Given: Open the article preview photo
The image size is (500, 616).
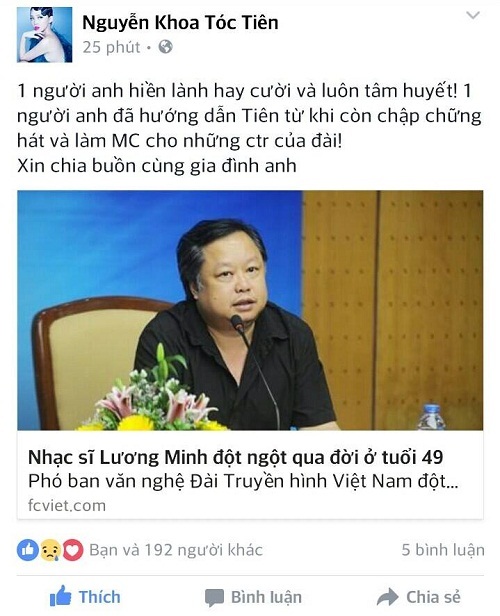Looking at the screenshot, I should 250,310.
